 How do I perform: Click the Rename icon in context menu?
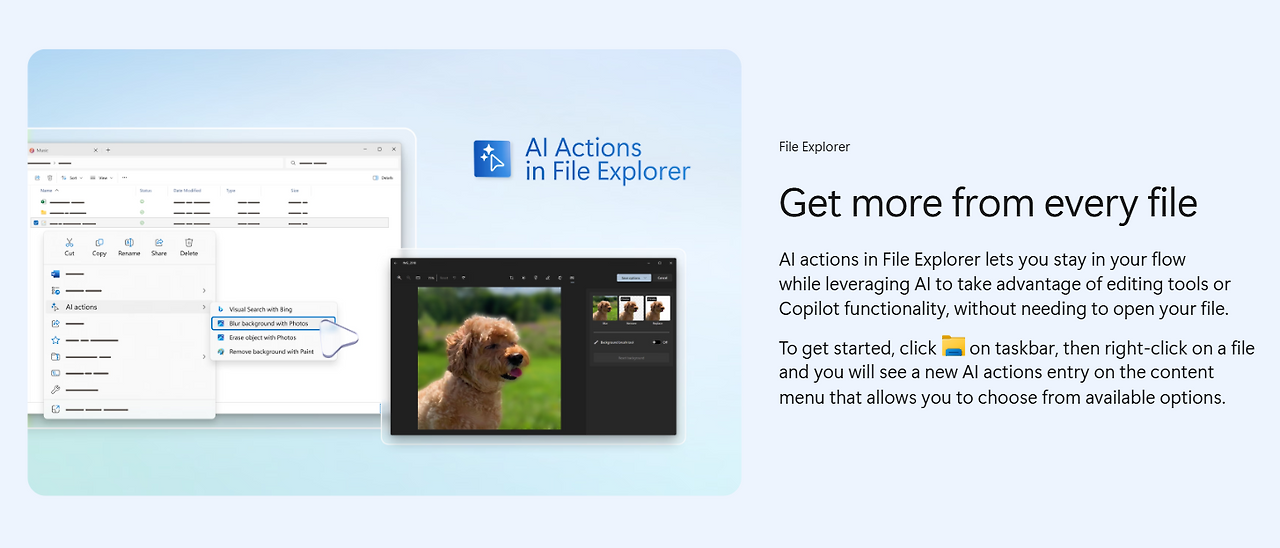pyautogui.click(x=129, y=242)
